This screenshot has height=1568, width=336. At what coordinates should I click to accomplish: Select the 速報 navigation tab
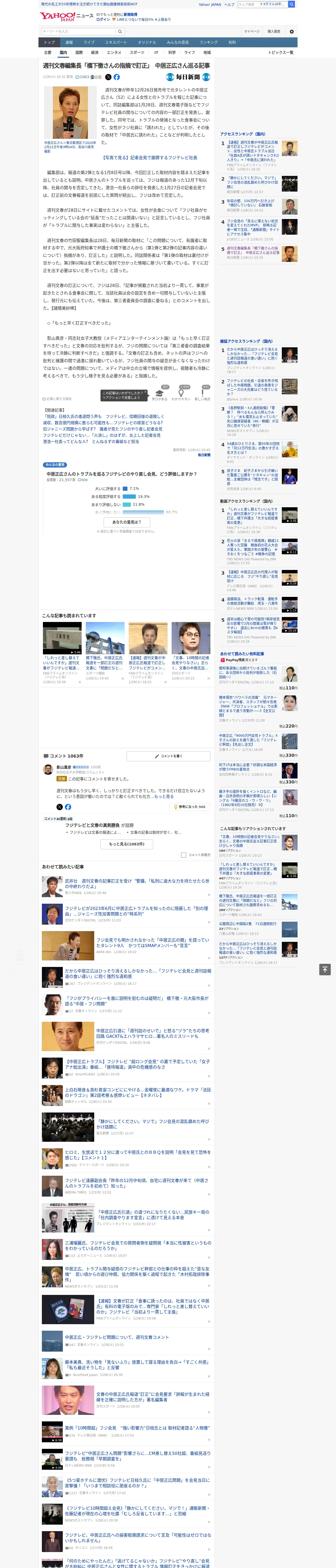69,42
